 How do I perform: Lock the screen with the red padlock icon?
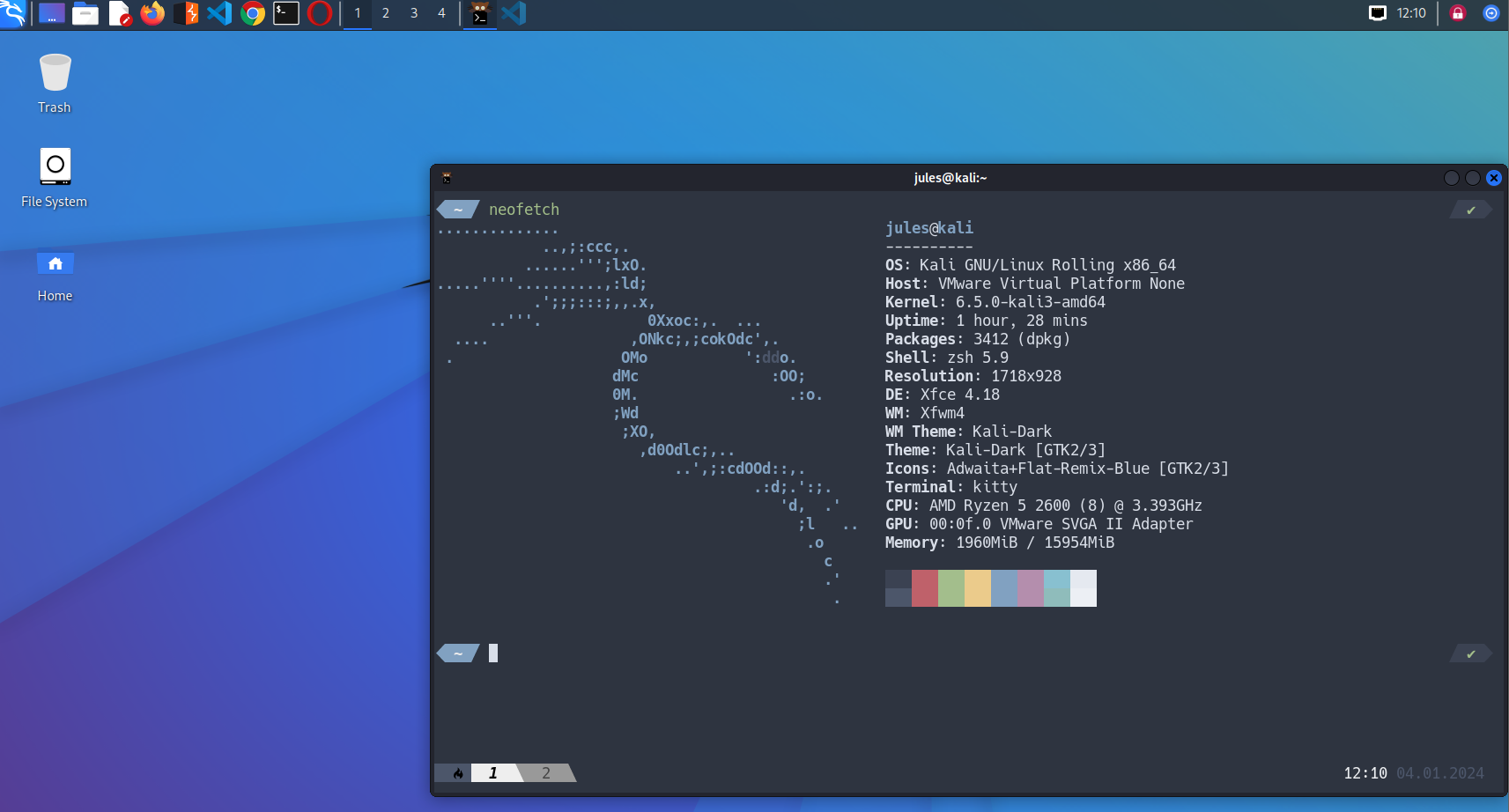coord(1458,13)
